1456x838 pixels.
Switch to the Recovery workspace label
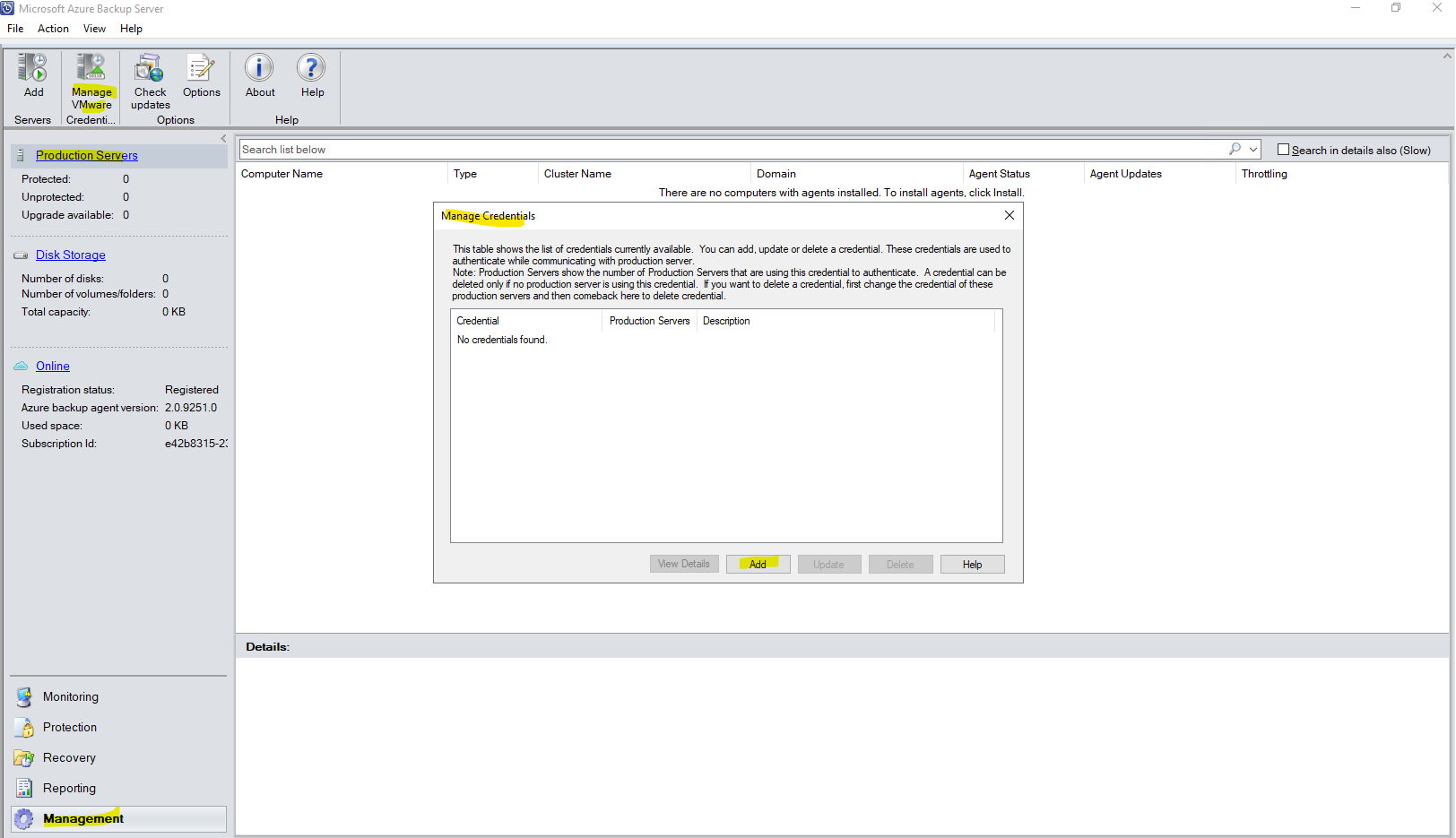click(69, 758)
